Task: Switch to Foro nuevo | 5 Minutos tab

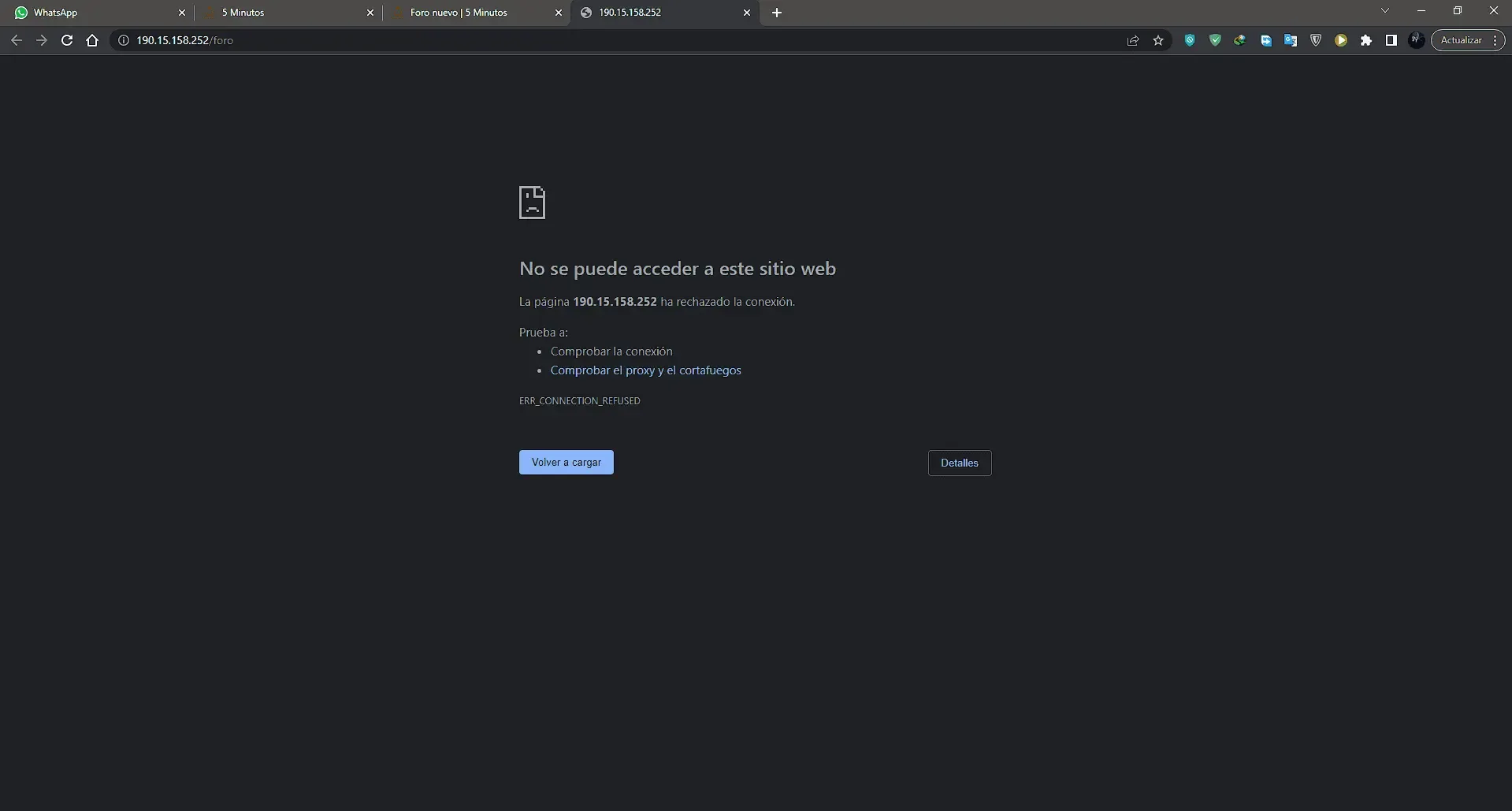Action: coord(477,13)
